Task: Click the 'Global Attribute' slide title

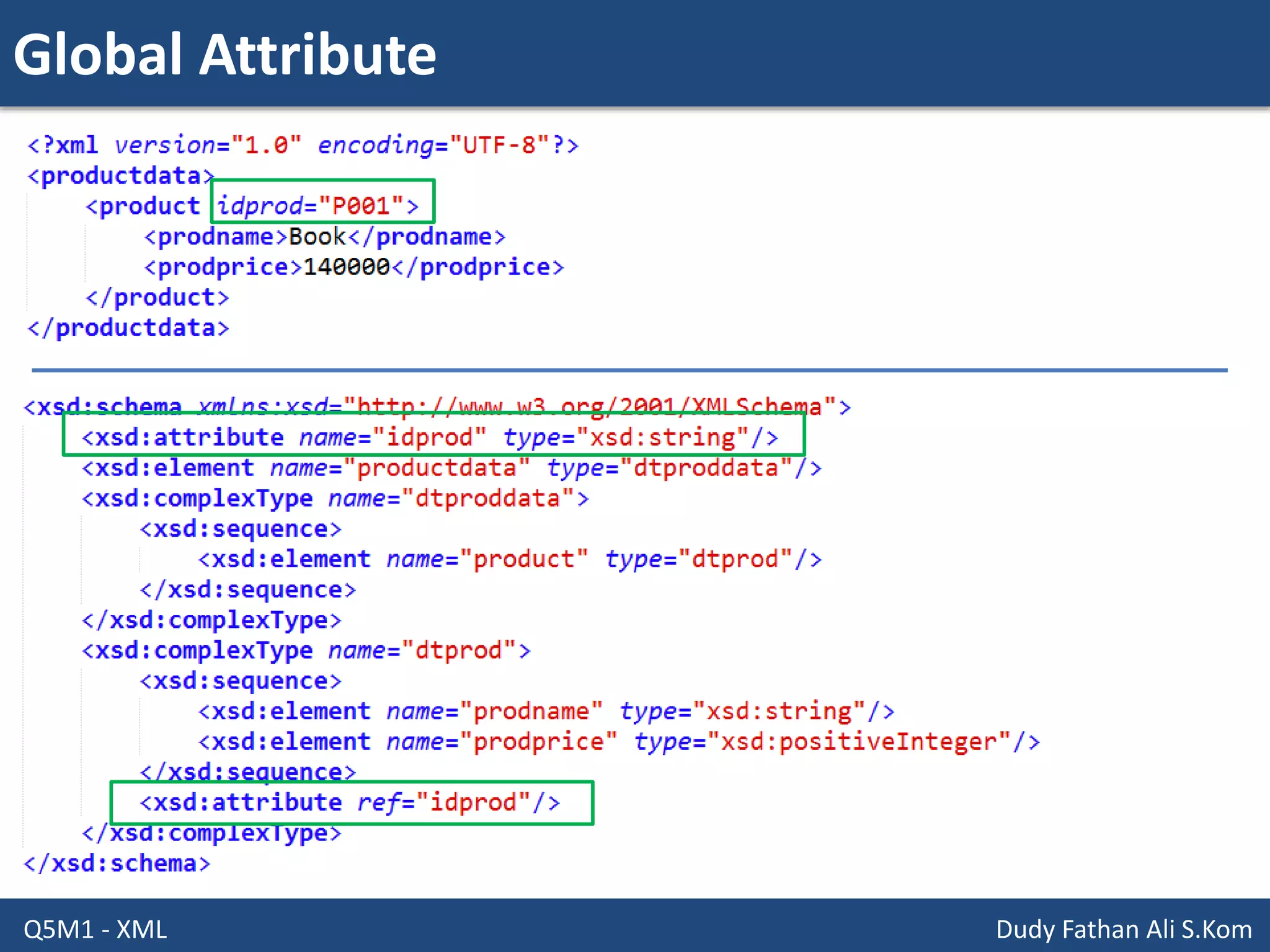Action: point(225,55)
